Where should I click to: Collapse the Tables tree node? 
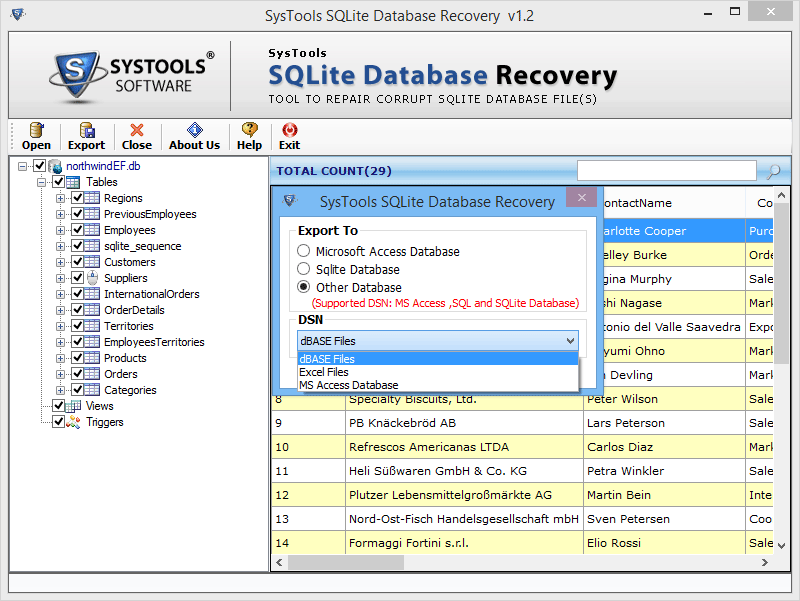point(41,182)
